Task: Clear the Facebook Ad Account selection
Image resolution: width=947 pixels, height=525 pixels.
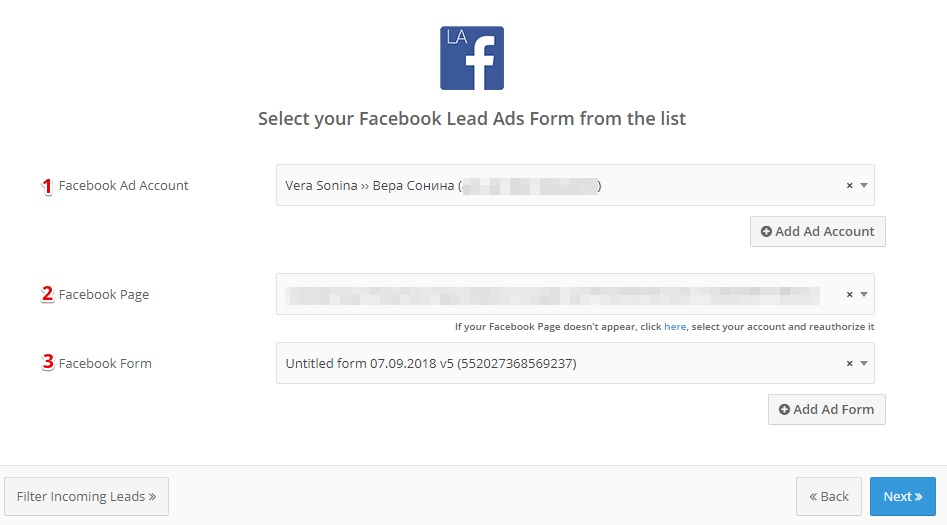Action: pyautogui.click(x=849, y=185)
